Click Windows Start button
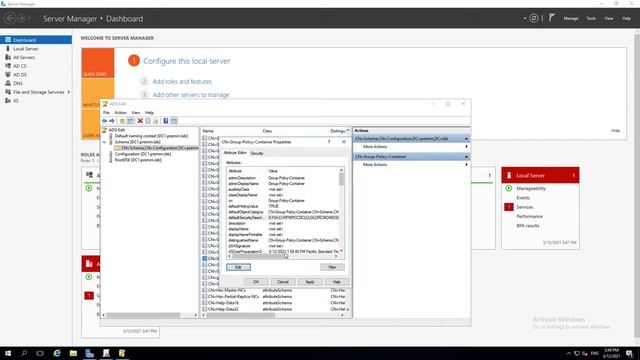Screen dimensions: 640x360 click(x=8, y=353)
